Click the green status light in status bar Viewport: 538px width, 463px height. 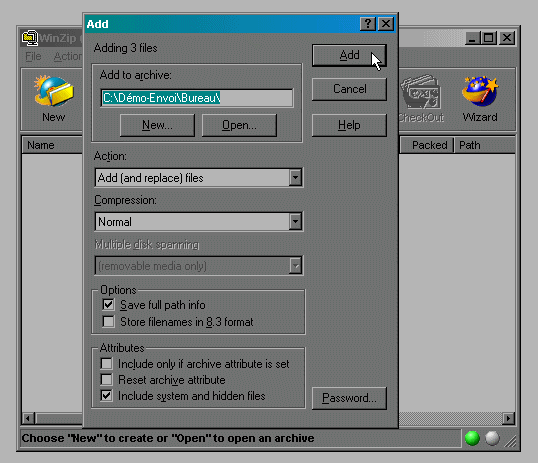click(x=472, y=438)
